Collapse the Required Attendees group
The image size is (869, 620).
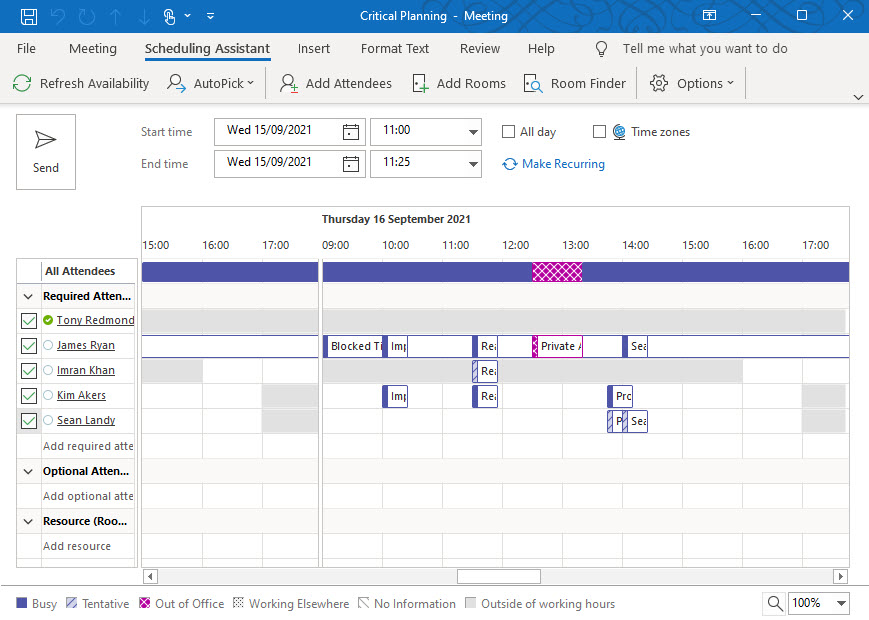28,296
